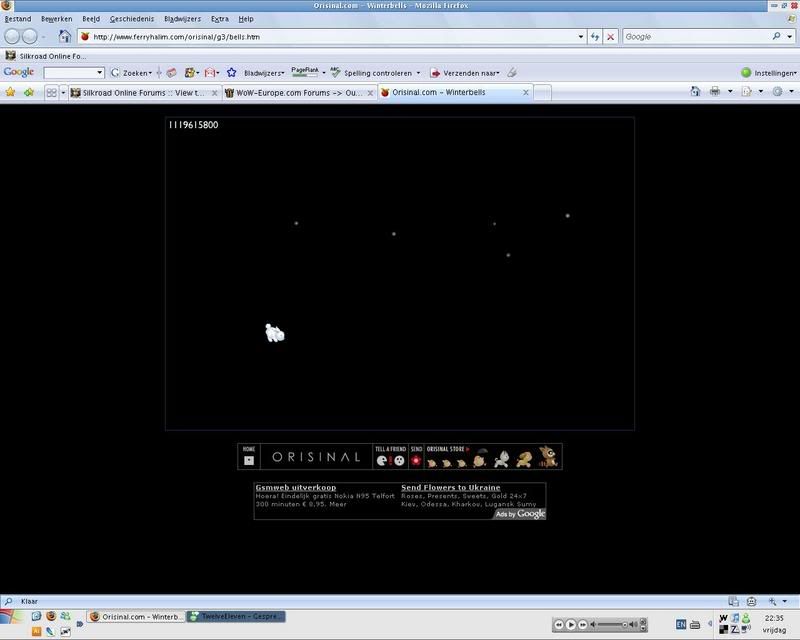Go to the browser Home page icon
This screenshot has height=640, width=800.
[x=64, y=36]
